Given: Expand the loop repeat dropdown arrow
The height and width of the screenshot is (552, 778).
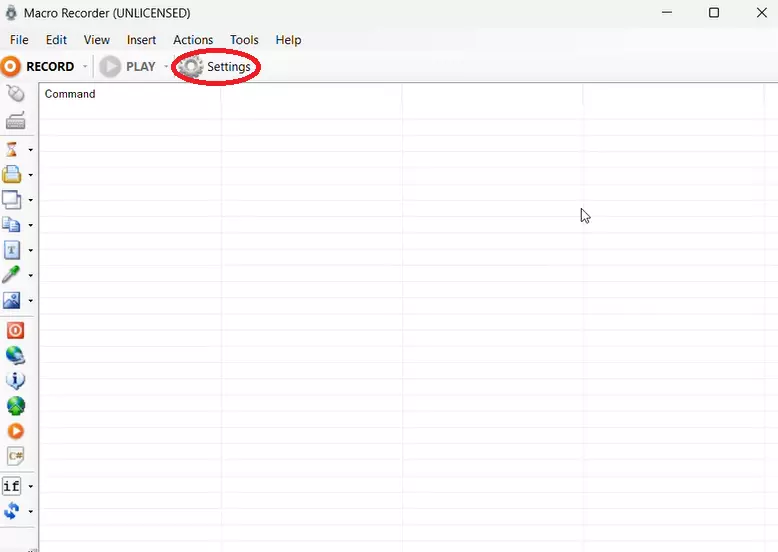Looking at the screenshot, I should click(30, 511).
